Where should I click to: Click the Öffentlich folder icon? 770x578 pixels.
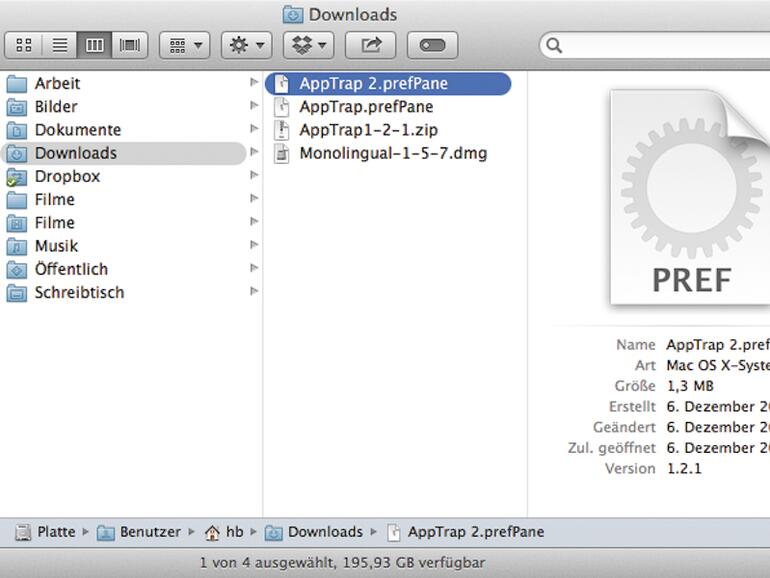pyautogui.click(x=17, y=270)
